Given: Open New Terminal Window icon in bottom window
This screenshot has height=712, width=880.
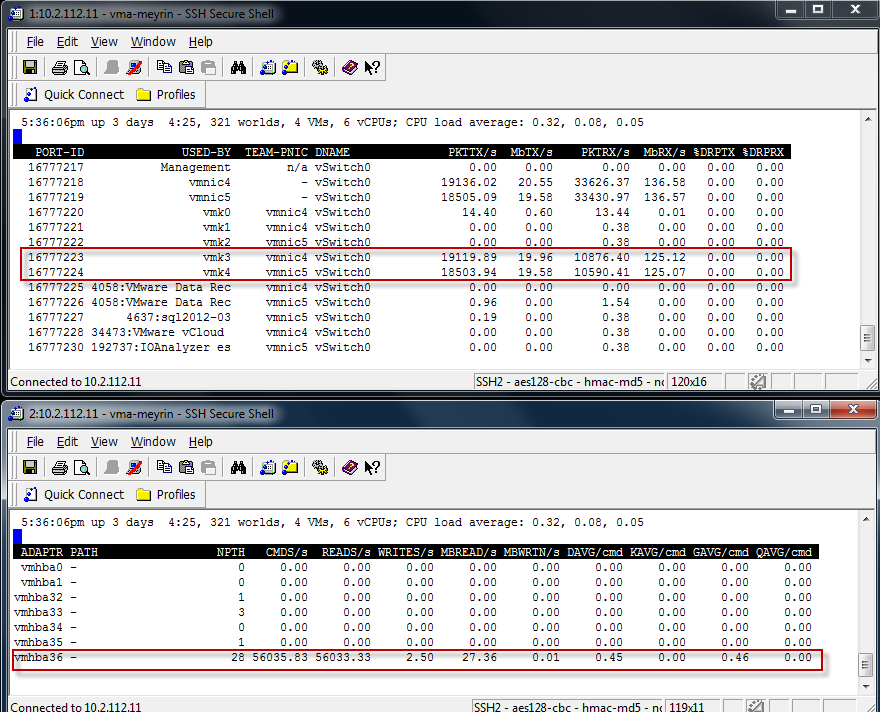Looking at the screenshot, I should coord(268,467).
